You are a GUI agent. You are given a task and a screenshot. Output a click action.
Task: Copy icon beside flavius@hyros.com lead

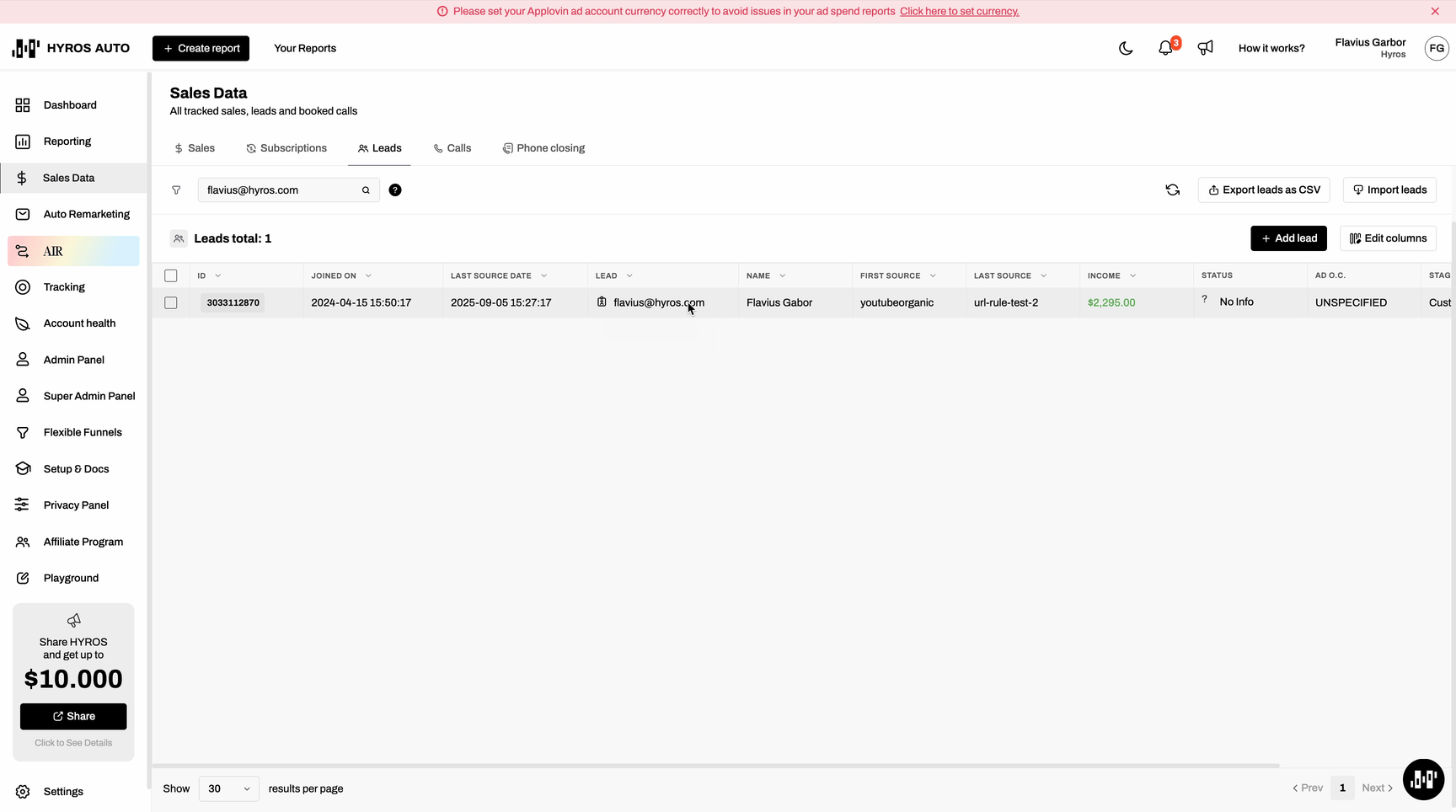click(x=602, y=302)
